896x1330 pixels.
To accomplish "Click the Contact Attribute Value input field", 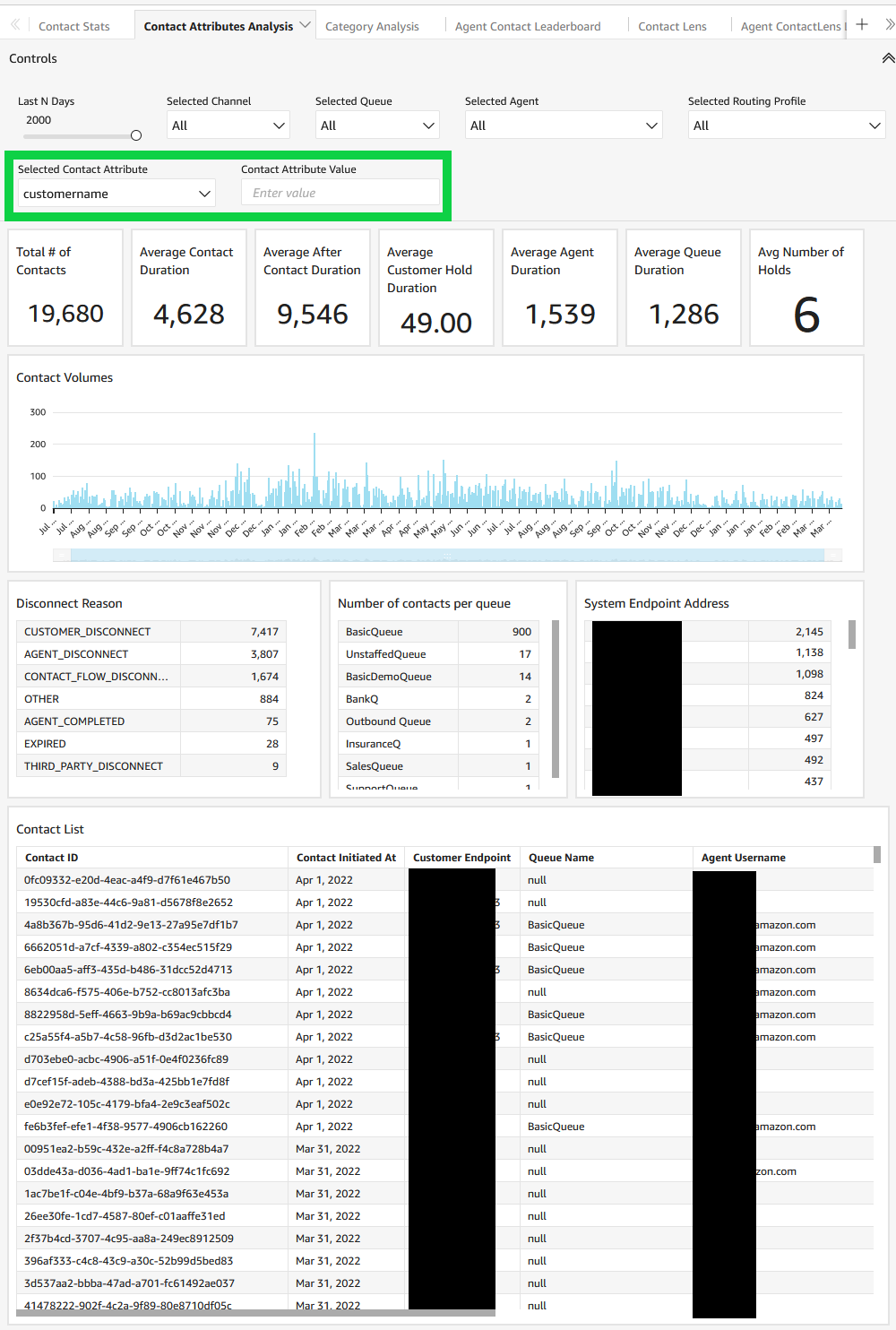I will click(340, 192).
